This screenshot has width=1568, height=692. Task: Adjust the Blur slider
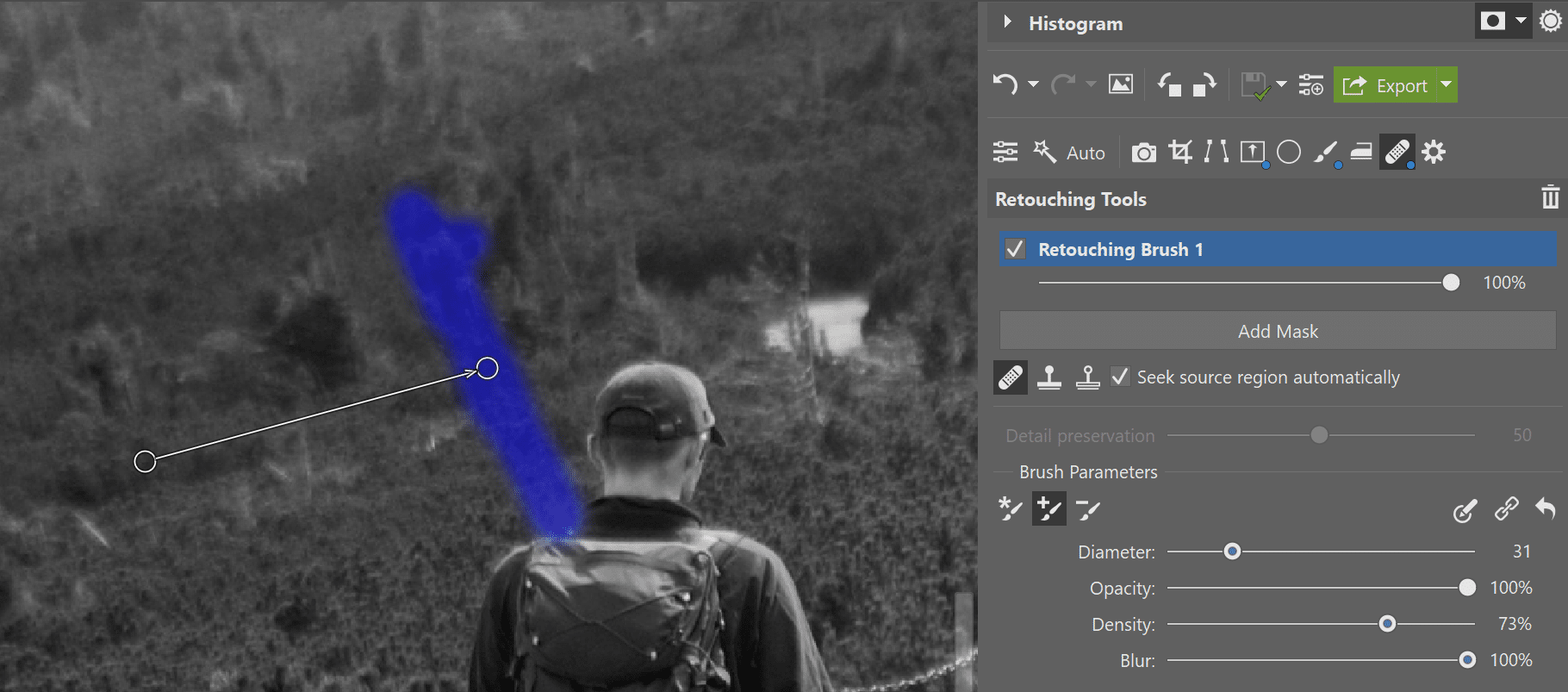[x=1467, y=660]
